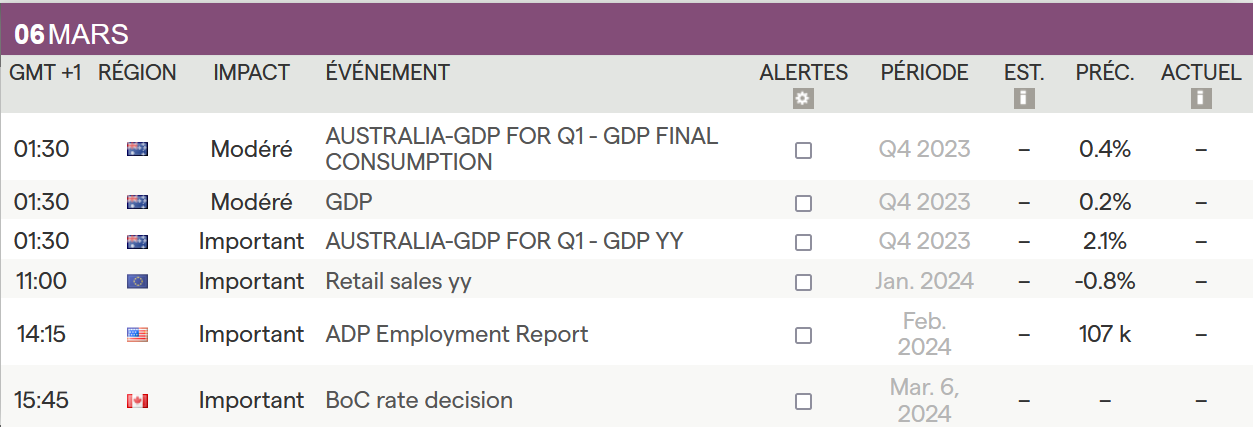
Task: Enable alert for the AUSTRALIA-GDP YY event
Action: click(803, 242)
